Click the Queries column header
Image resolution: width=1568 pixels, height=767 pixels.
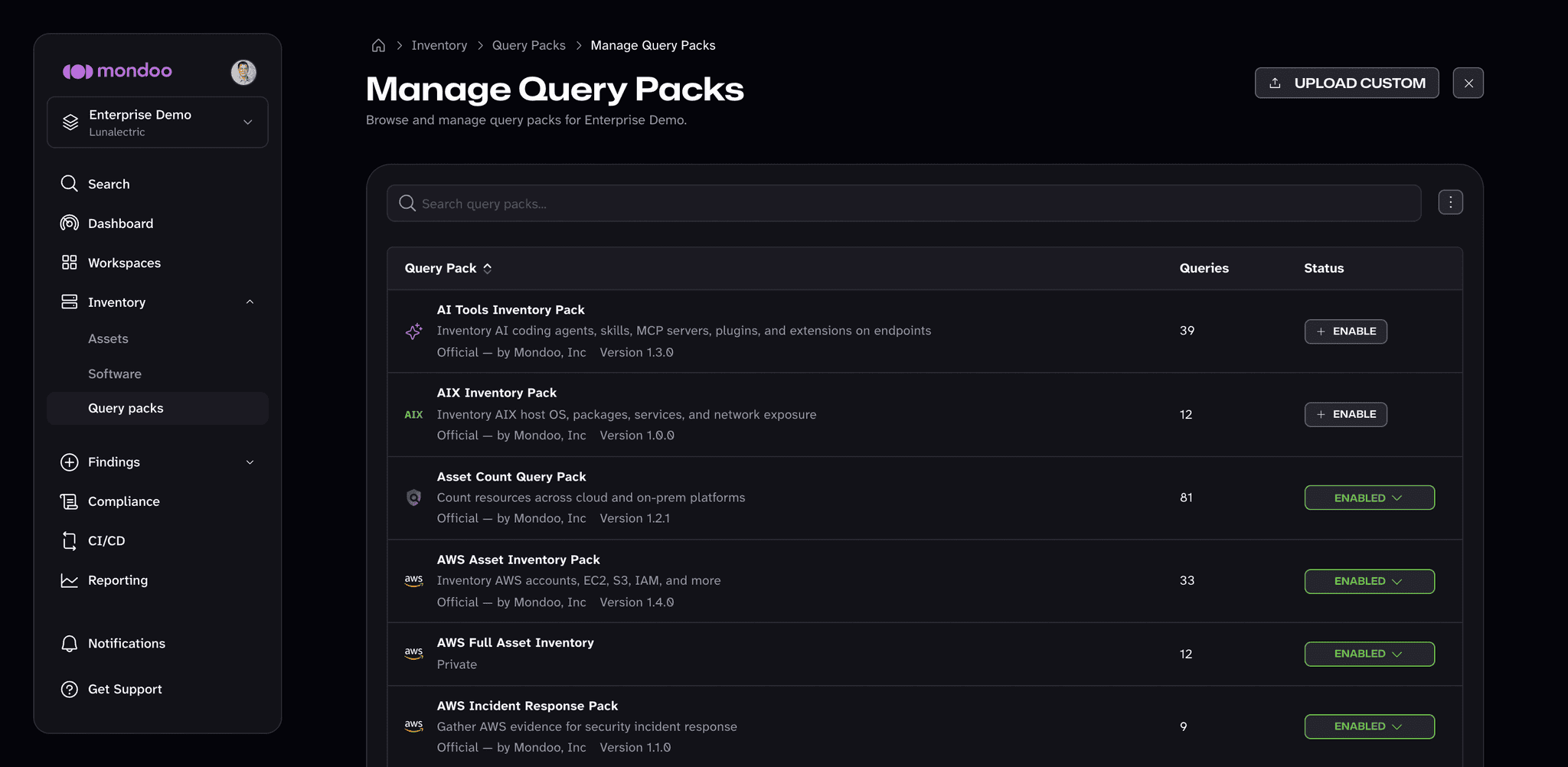coord(1204,268)
